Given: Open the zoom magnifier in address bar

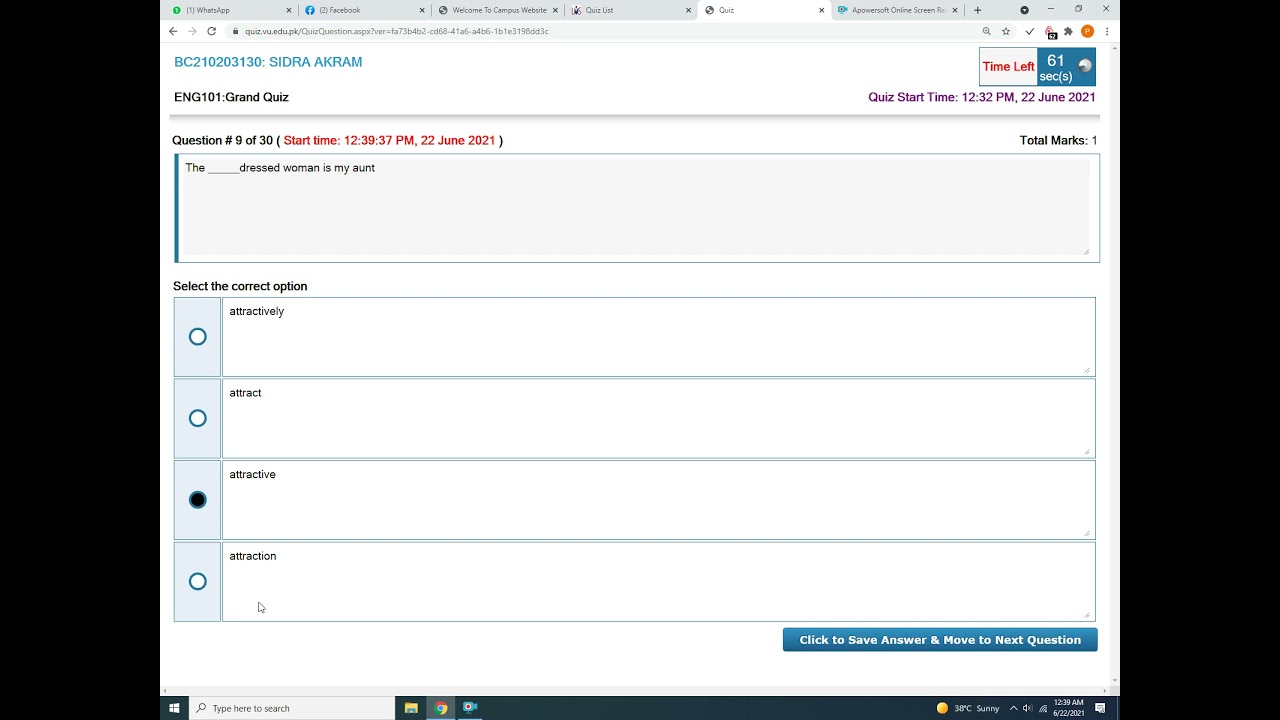Looking at the screenshot, I should point(986,31).
